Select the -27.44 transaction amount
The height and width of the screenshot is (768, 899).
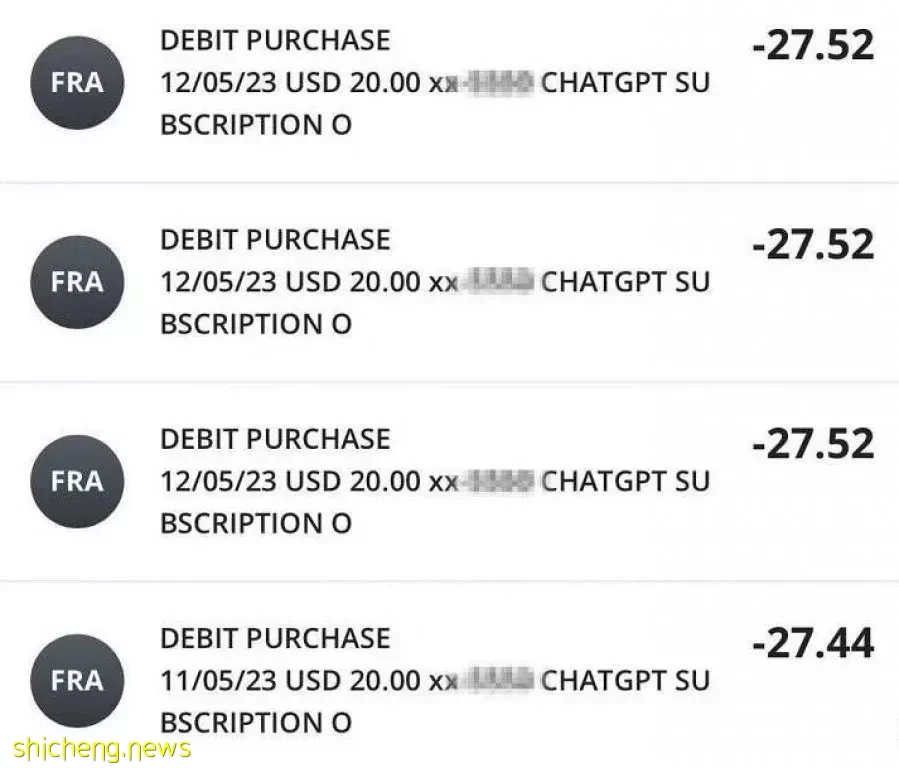point(813,643)
